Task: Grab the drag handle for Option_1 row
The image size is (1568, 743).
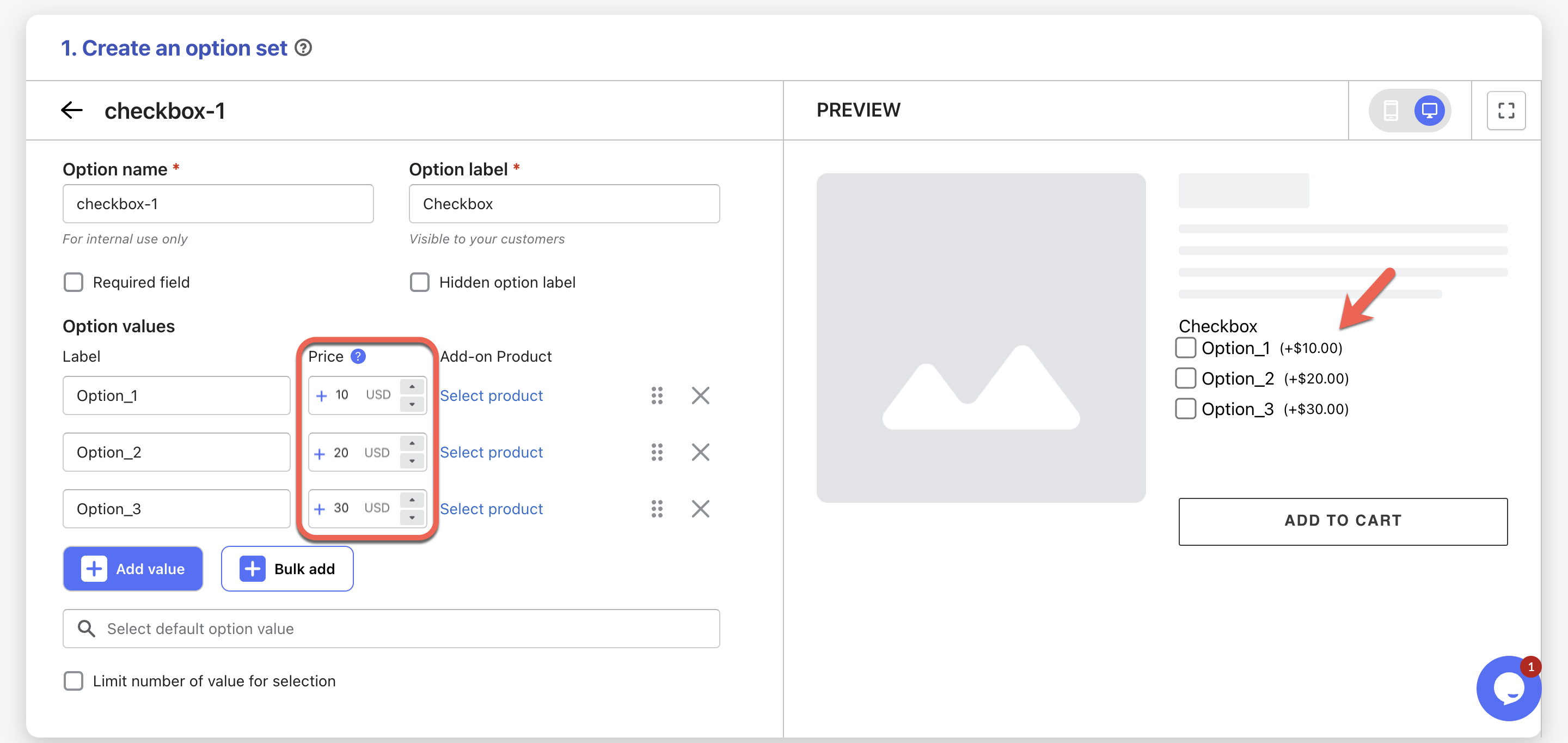Action: tap(657, 395)
